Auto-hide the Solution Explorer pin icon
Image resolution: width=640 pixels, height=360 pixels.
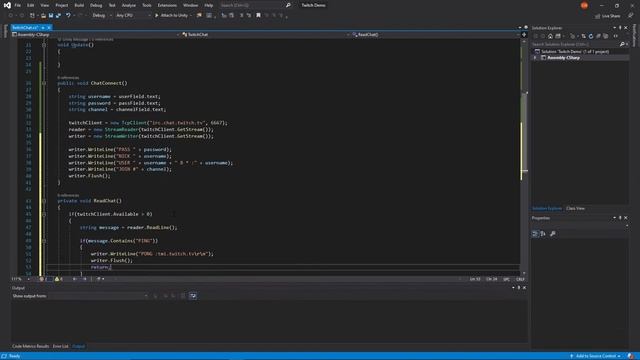point(620,28)
